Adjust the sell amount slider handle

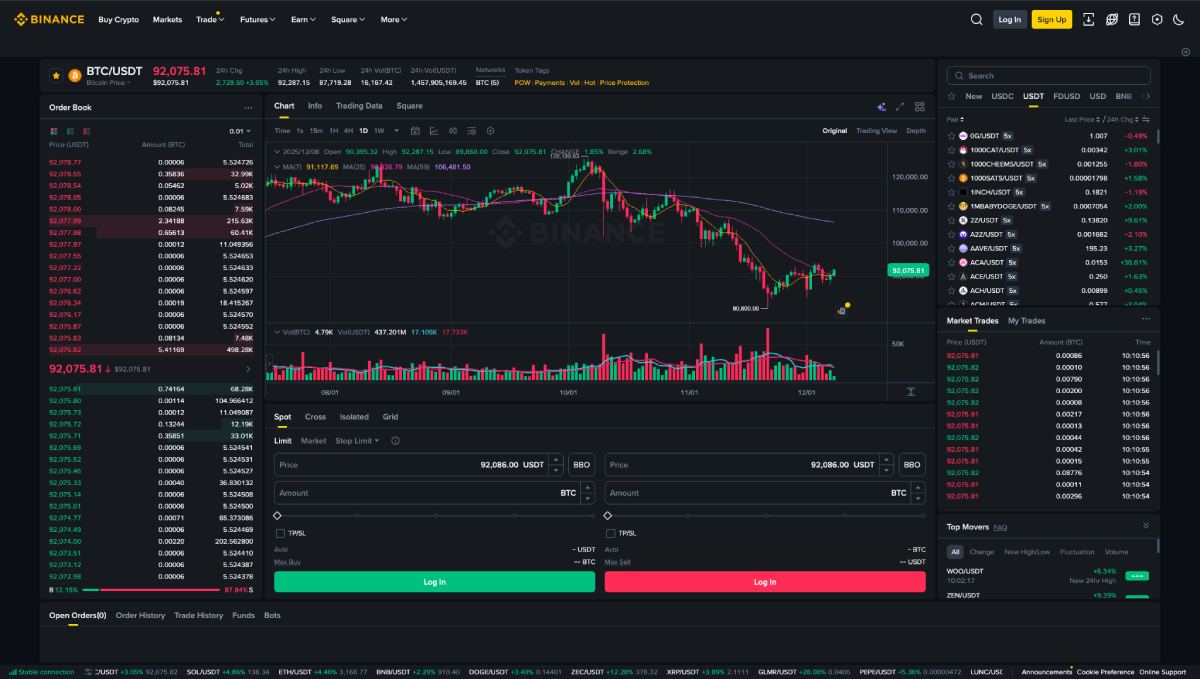click(608, 516)
